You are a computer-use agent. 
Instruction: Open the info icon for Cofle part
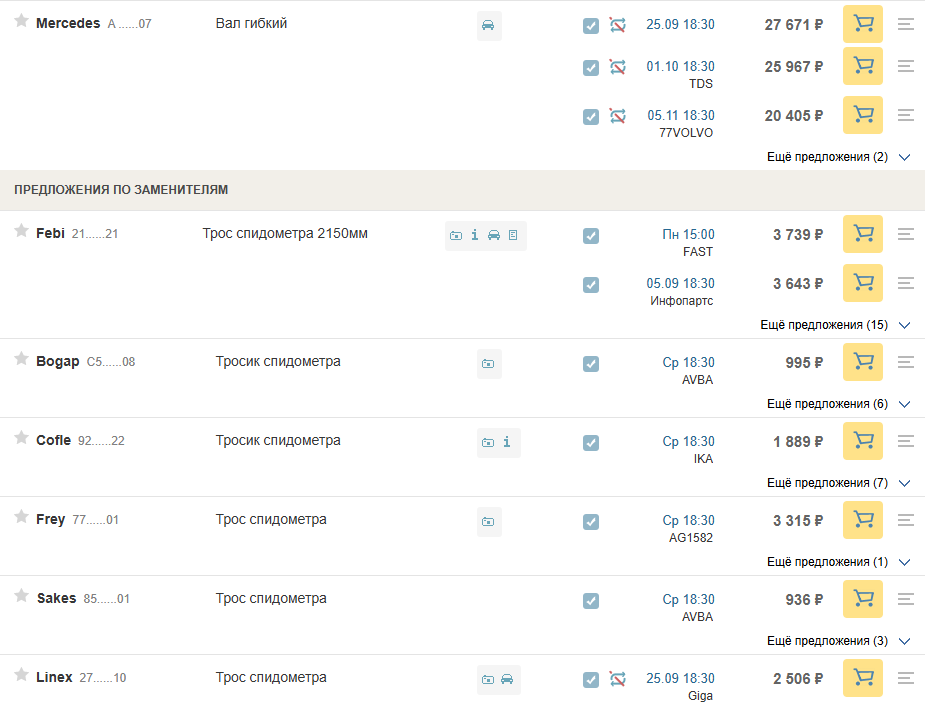[x=507, y=442]
